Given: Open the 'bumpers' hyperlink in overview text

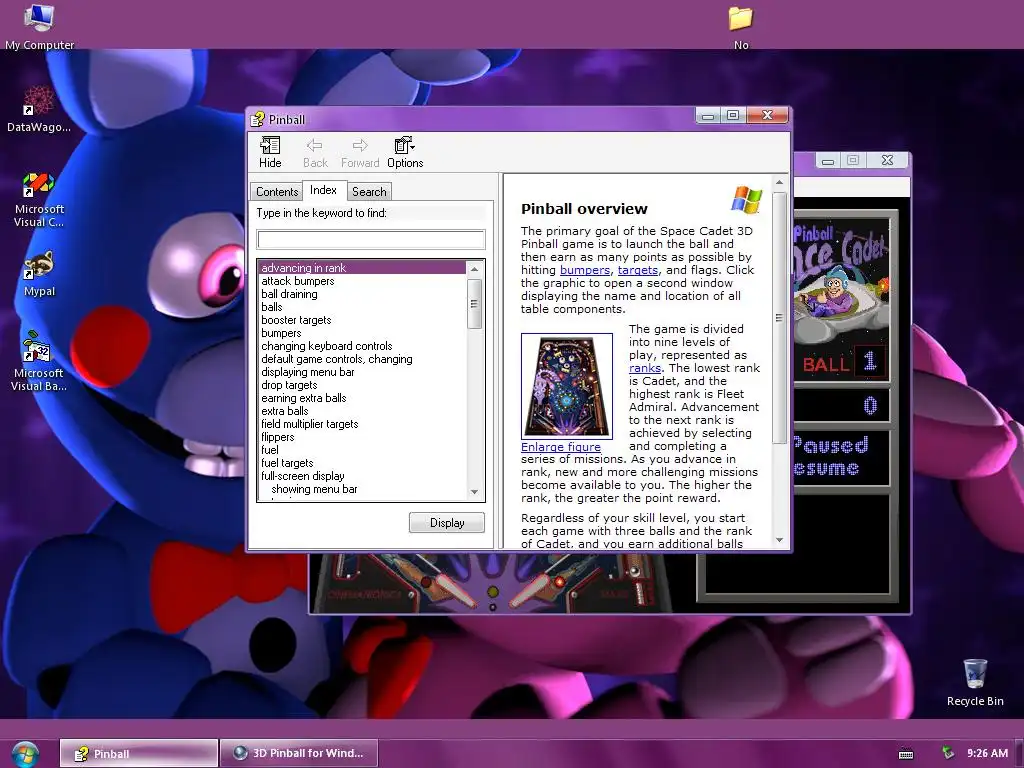Looking at the screenshot, I should [x=584, y=270].
